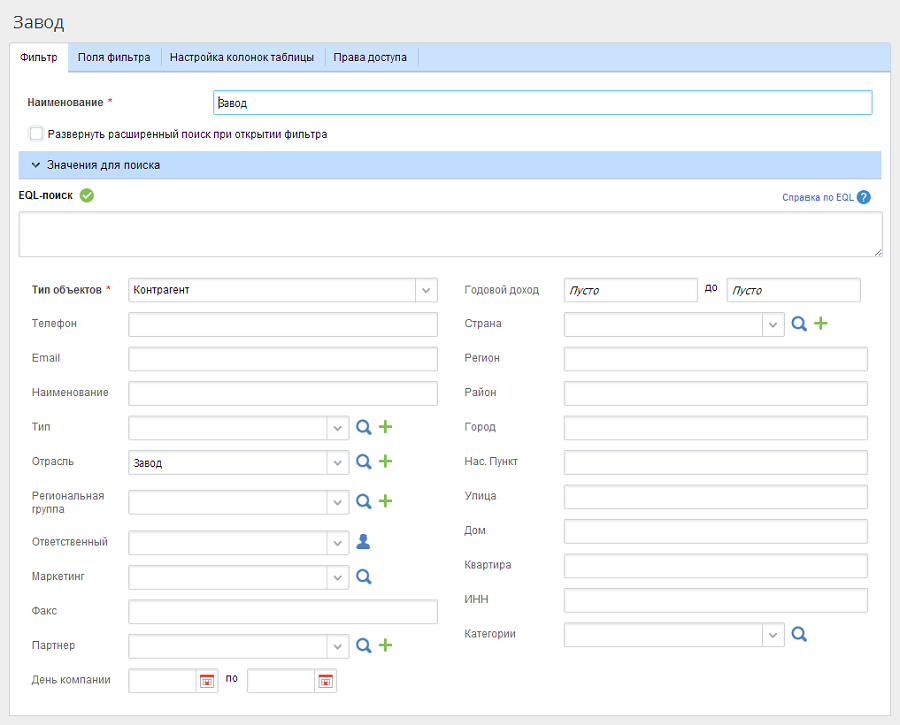Open search for the Категории field
The width and height of the screenshot is (900, 725).
coord(799,634)
